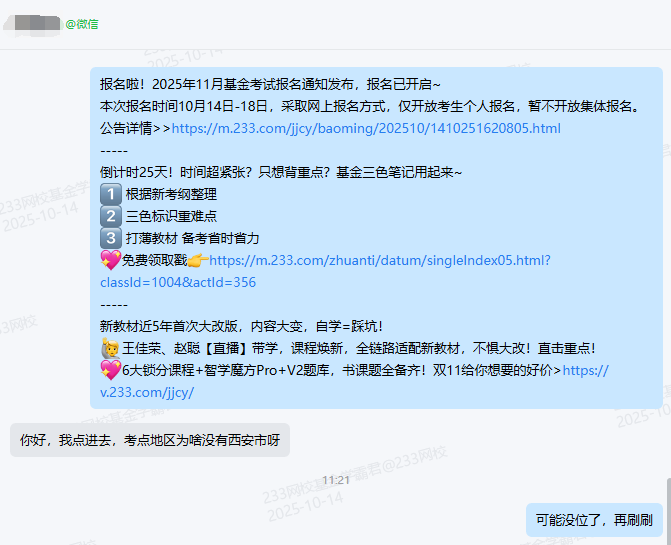The image size is (671, 545).
Task: Click the blurred contact avatar at top
Action: point(32,24)
